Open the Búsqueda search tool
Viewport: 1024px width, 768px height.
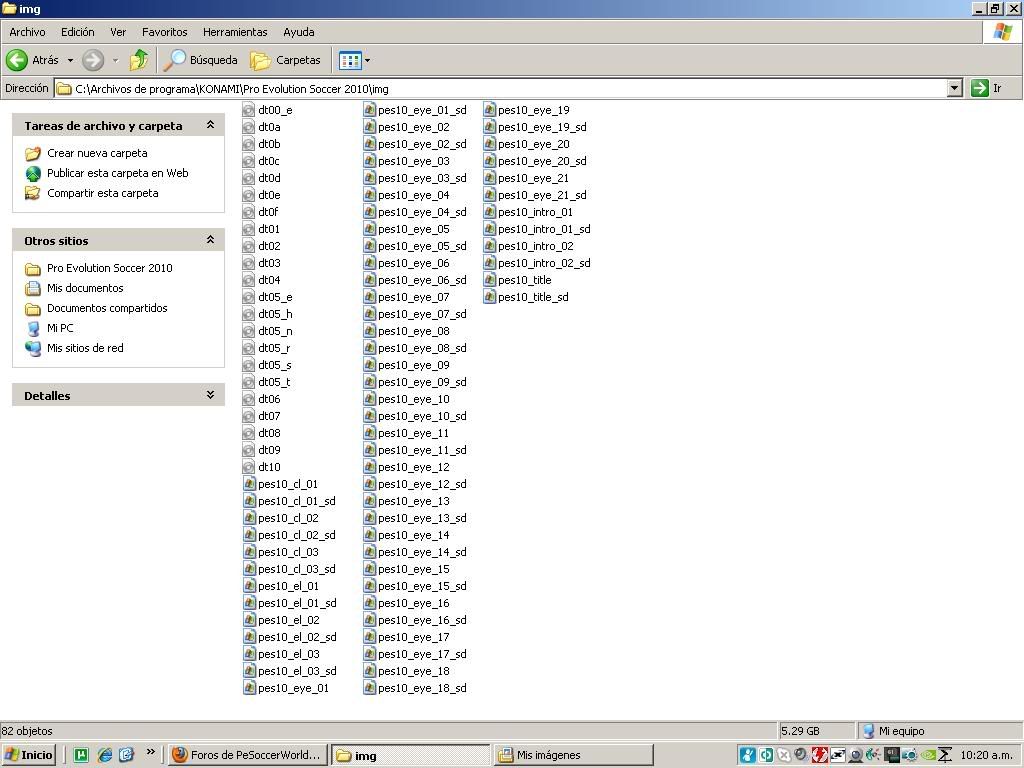(x=200, y=60)
